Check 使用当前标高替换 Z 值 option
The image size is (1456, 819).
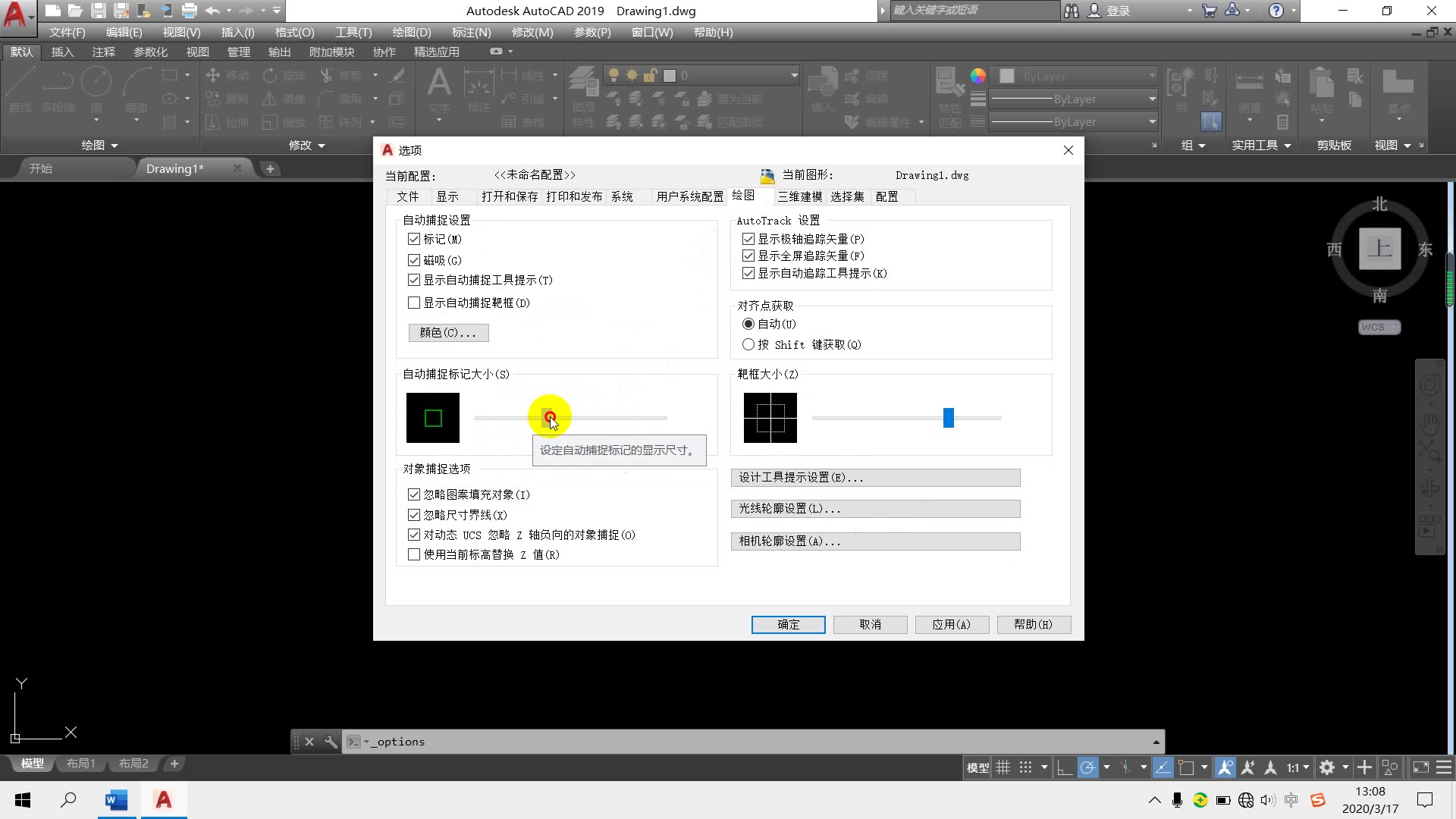point(414,554)
